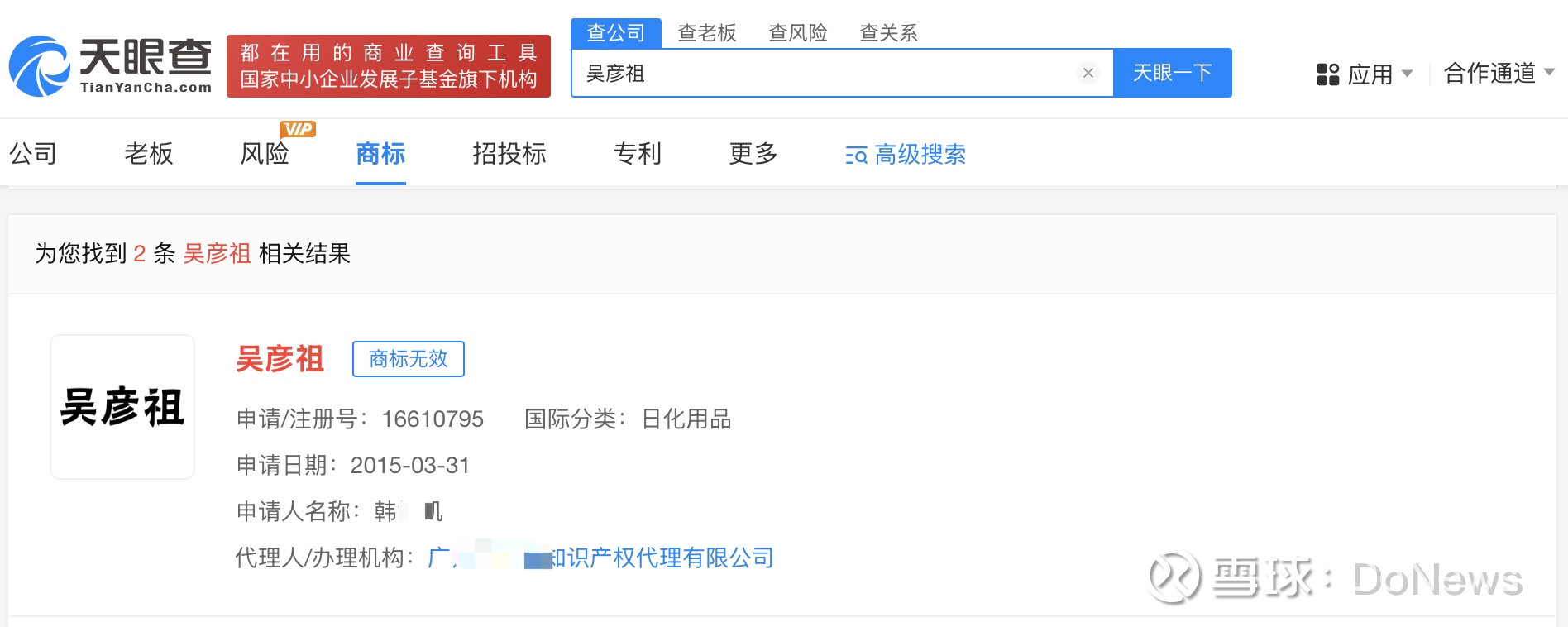
Task: Open the 知识产权代理有限公司 agency link
Action: click(600, 558)
